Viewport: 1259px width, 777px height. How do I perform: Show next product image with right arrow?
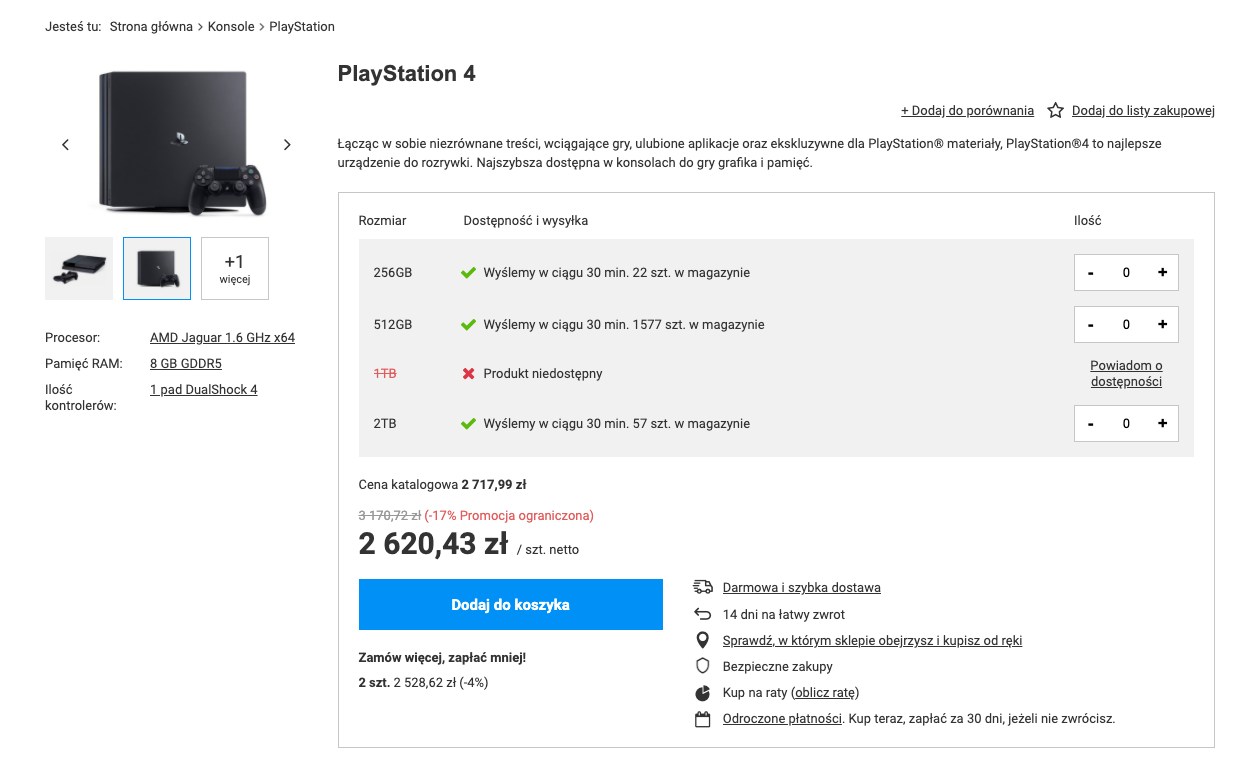click(287, 145)
